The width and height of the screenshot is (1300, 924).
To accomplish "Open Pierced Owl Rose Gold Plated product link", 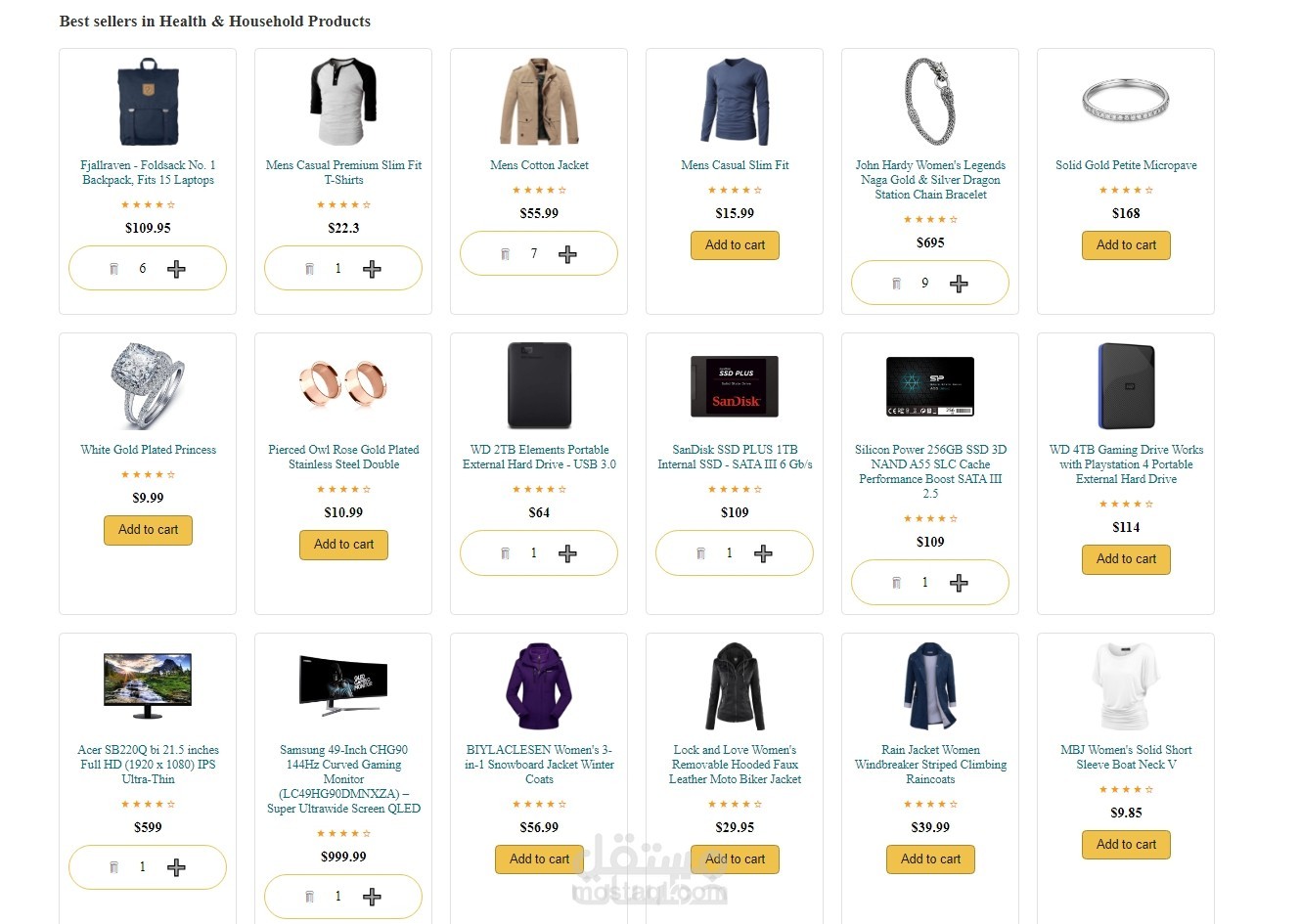I will click(343, 457).
